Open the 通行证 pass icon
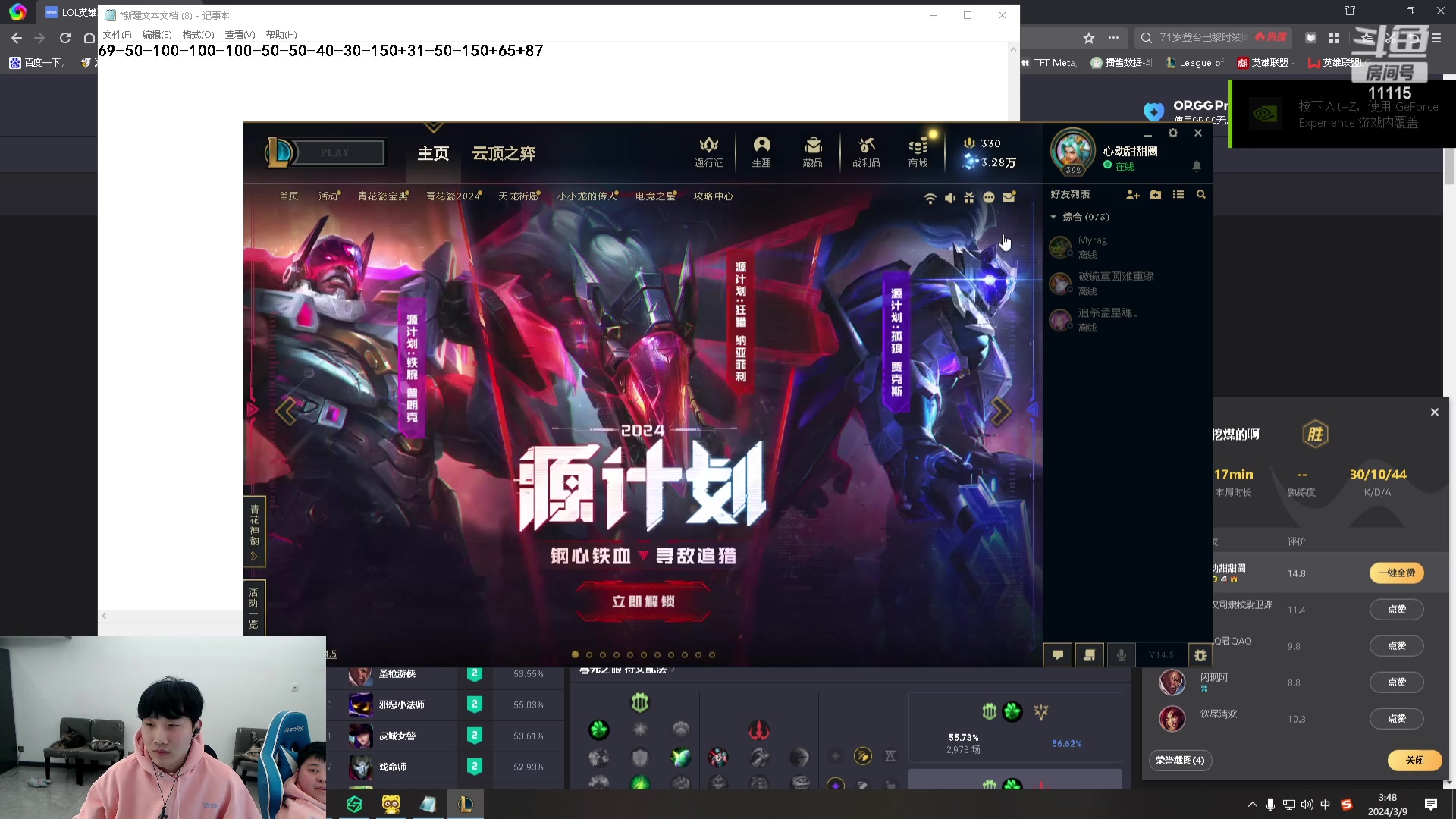This screenshot has height=819, width=1456. (708, 152)
